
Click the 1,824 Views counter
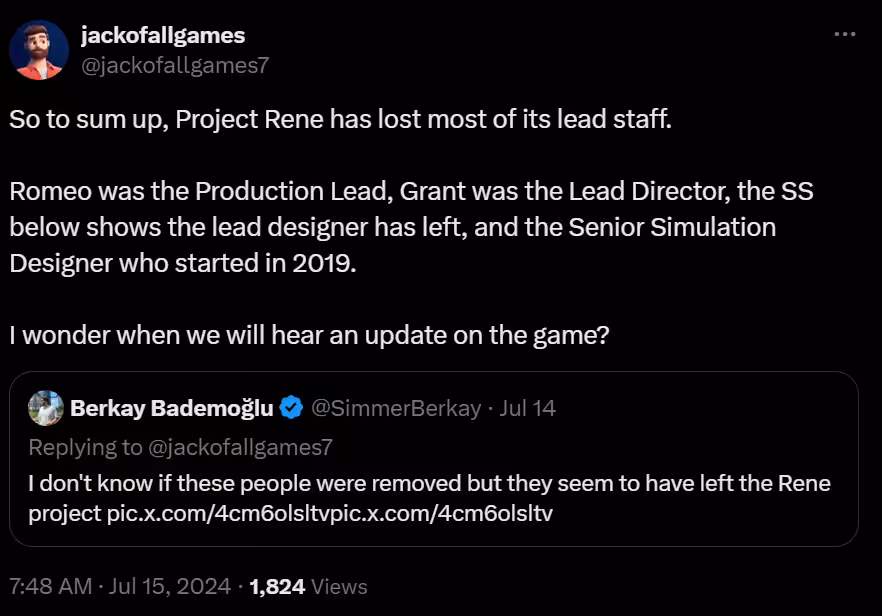coord(308,586)
